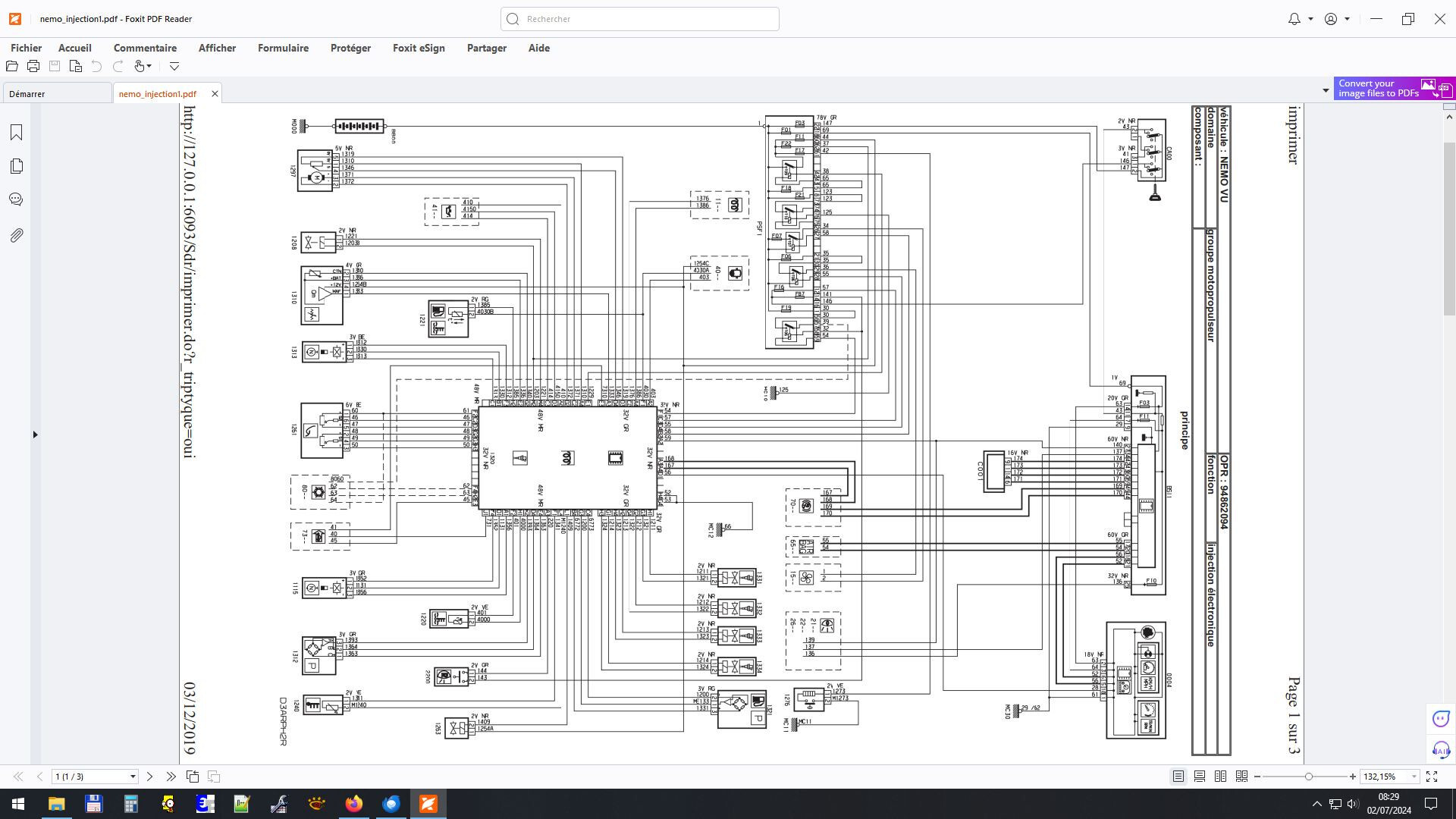Adjust the zoom slider handle
This screenshot has height=819, width=1456.
point(1308,777)
